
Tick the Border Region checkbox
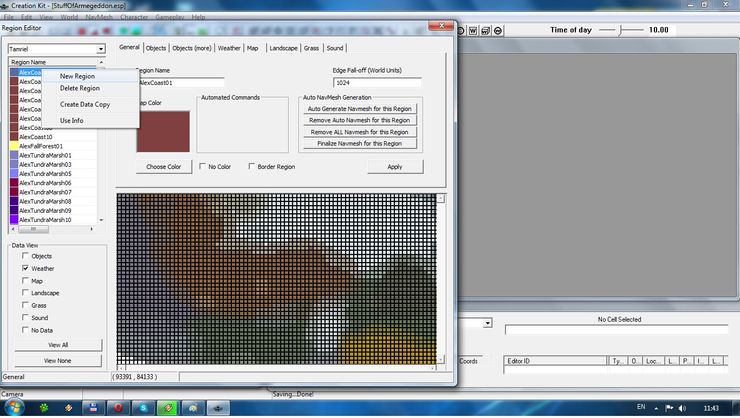pos(252,167)
